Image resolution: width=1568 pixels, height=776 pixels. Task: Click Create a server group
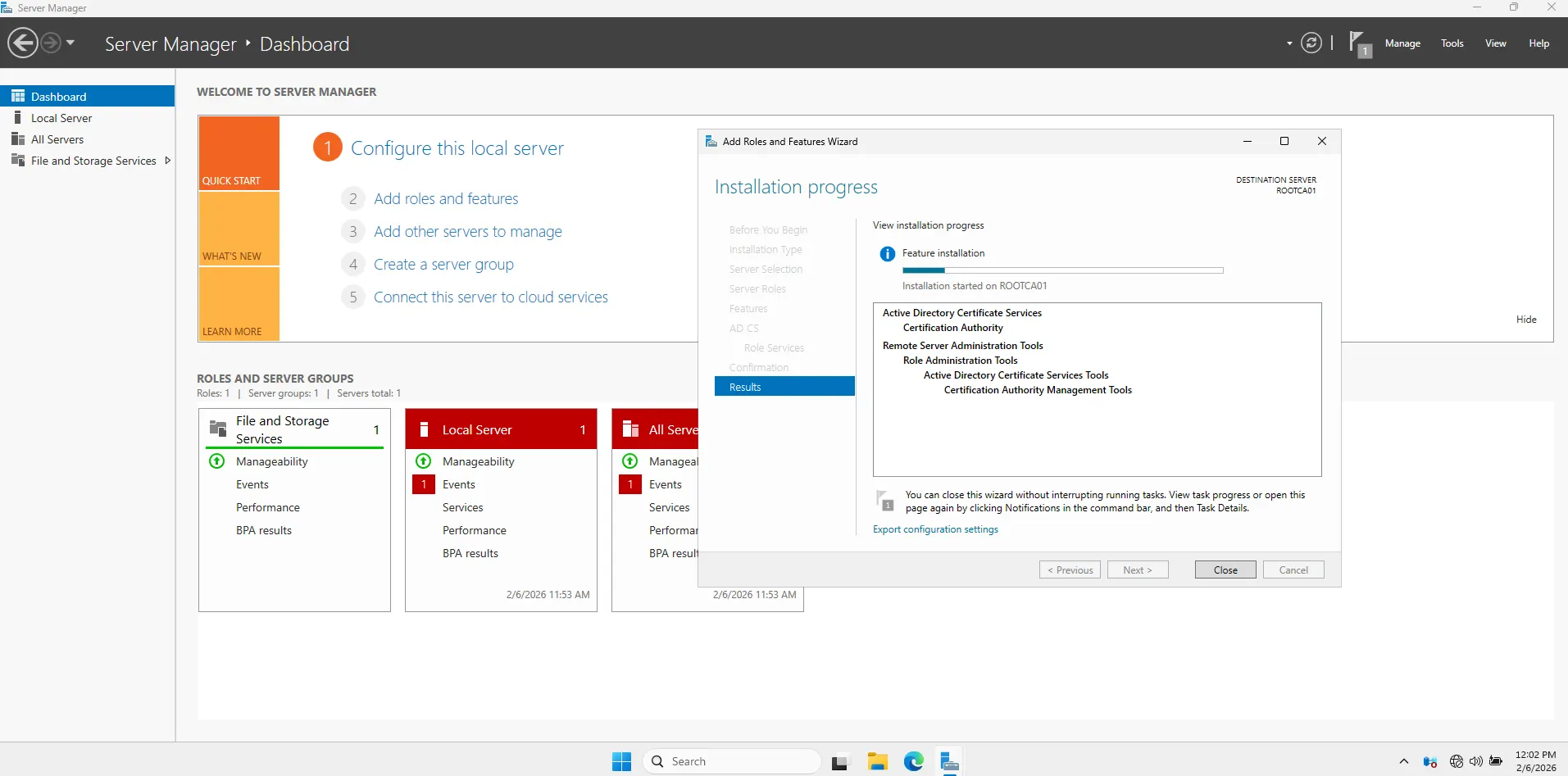443,264
